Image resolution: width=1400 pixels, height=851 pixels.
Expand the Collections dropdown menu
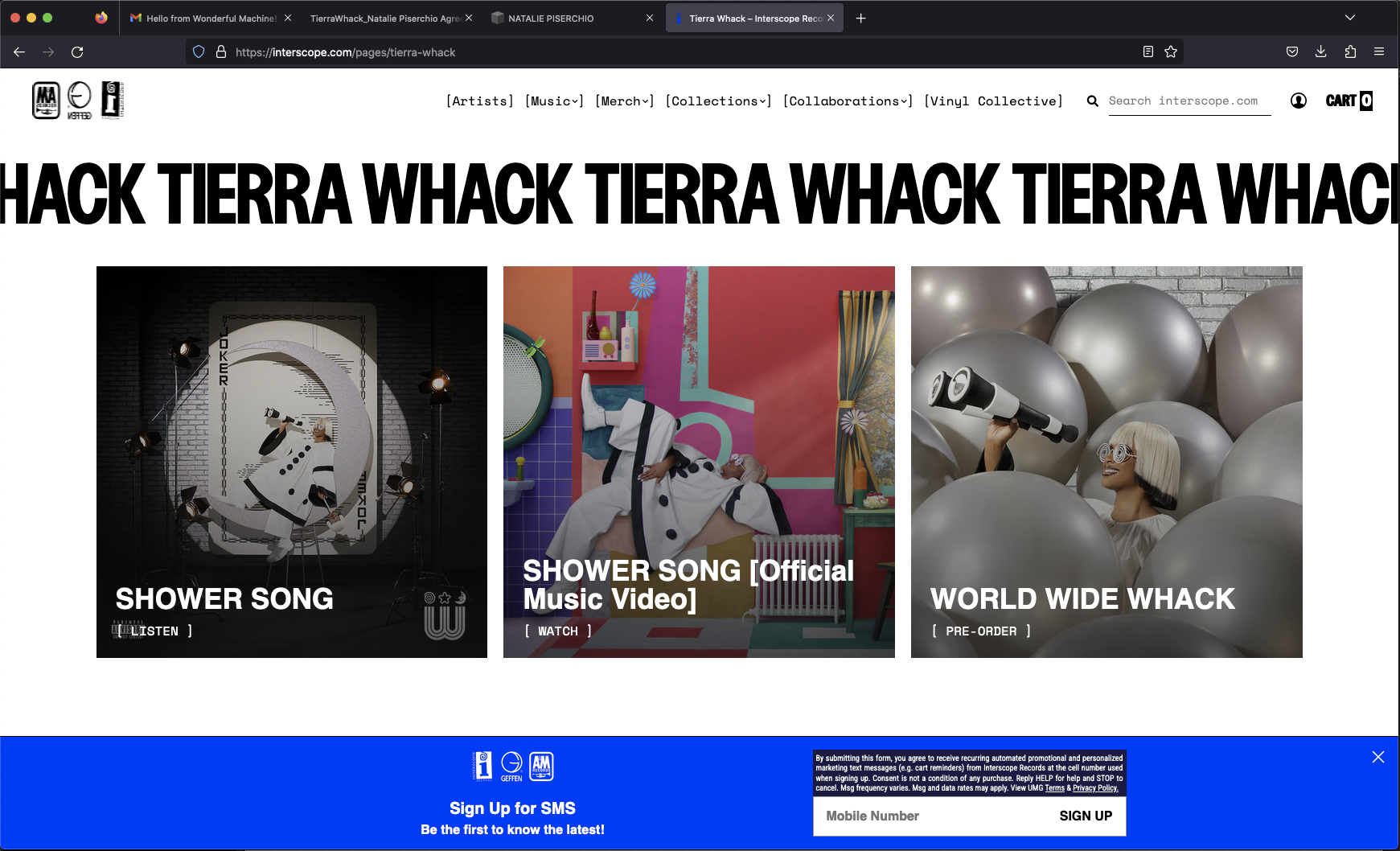pyautogui.click(x=719, y=101)
